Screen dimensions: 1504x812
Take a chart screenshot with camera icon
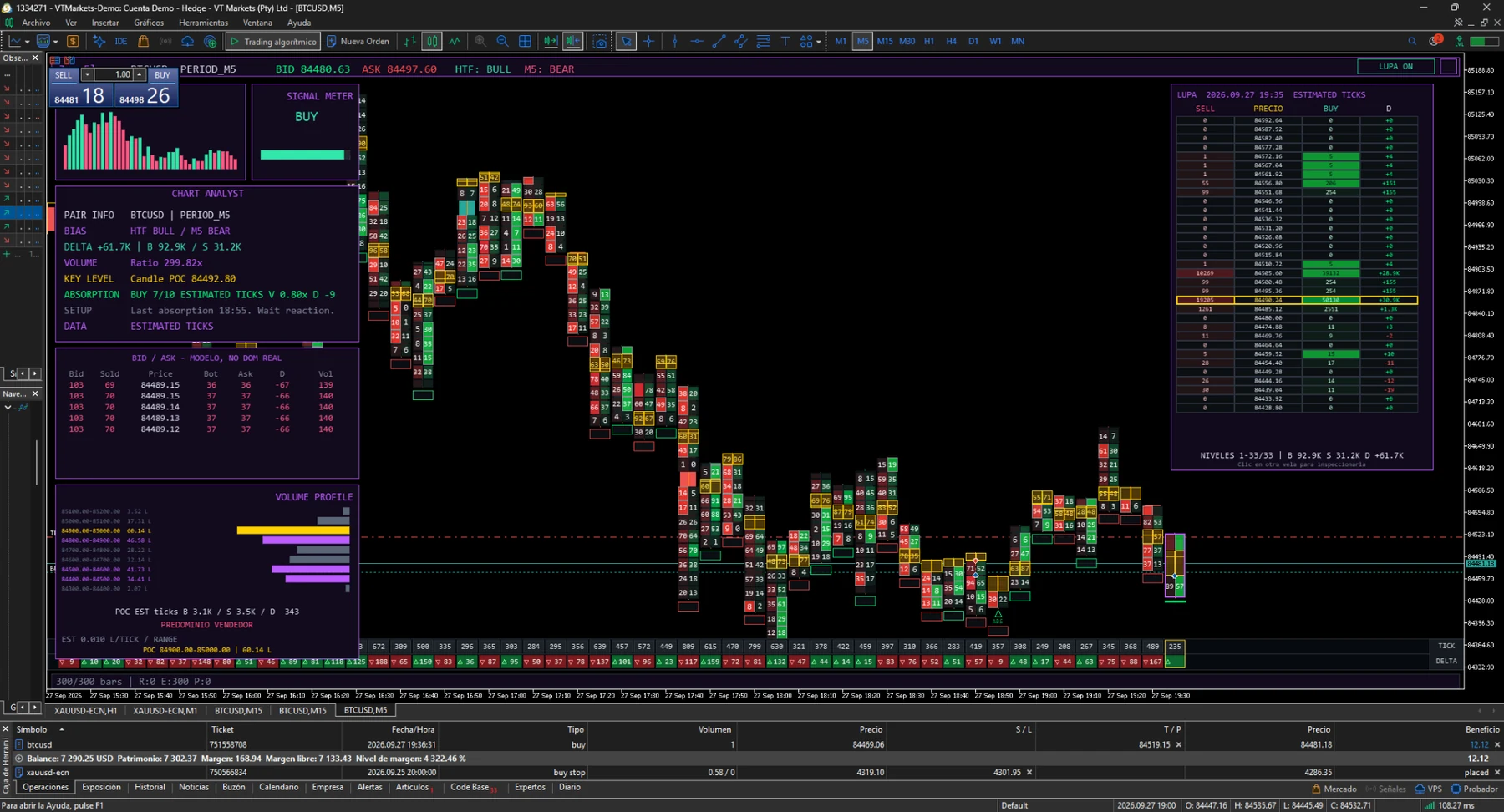pos(600,41)
